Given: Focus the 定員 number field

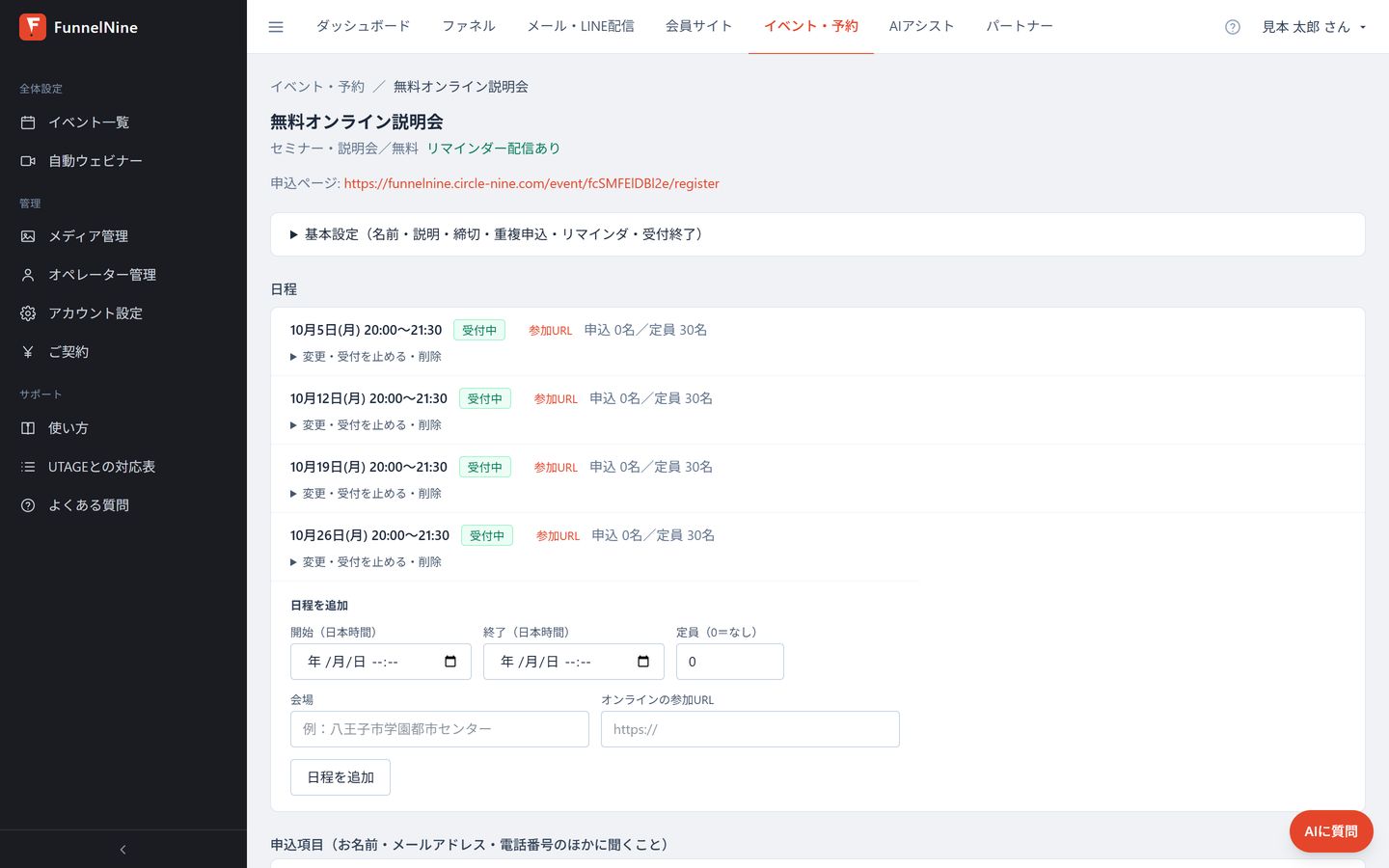Looking at the screenshot, I should click(x=730, y=662).
